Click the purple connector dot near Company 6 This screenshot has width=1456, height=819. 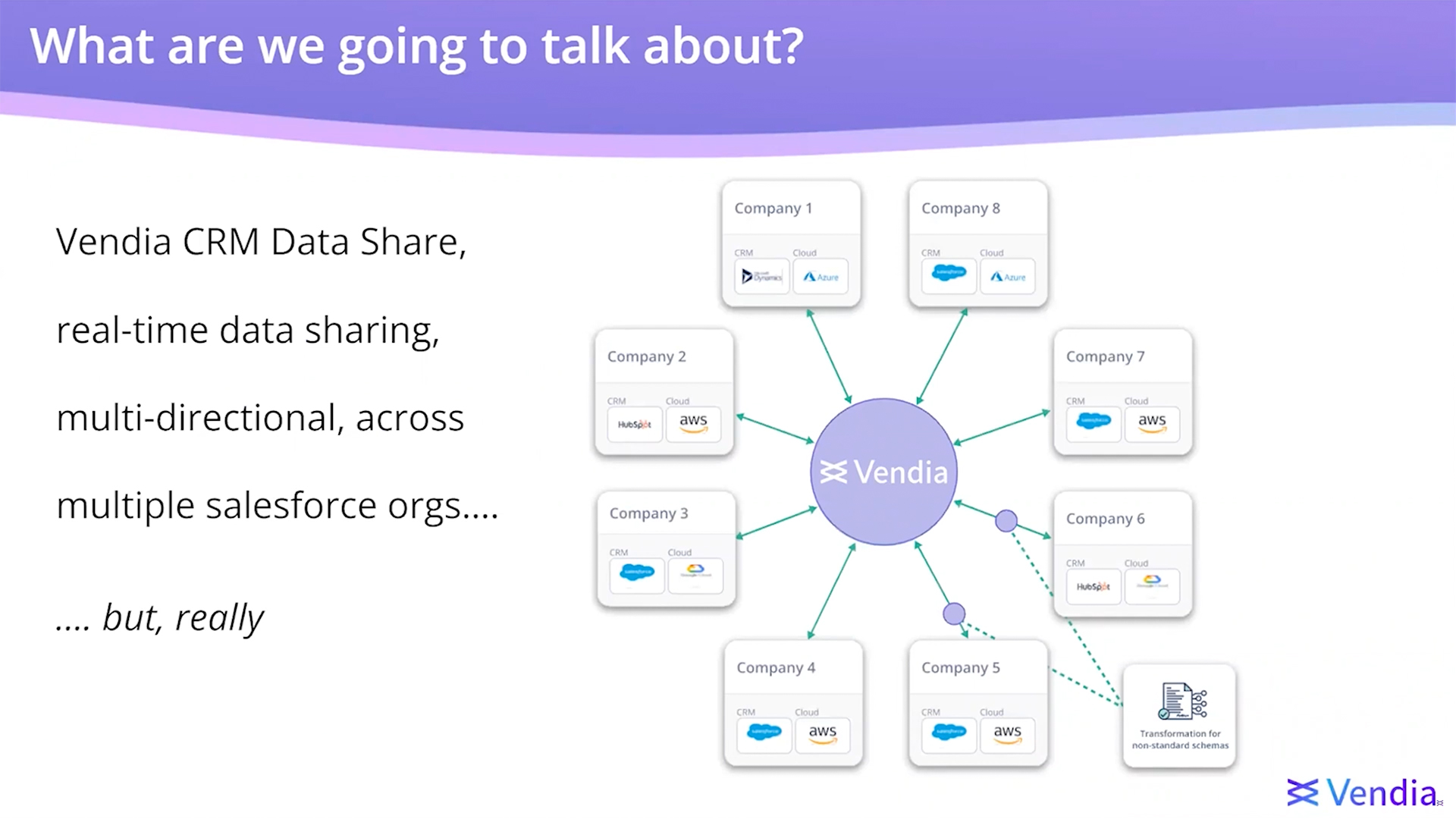[1006, 521]
